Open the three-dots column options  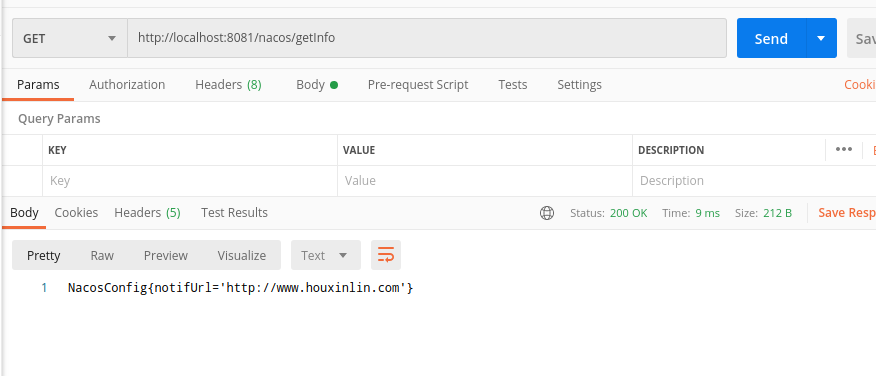point(844,150)
